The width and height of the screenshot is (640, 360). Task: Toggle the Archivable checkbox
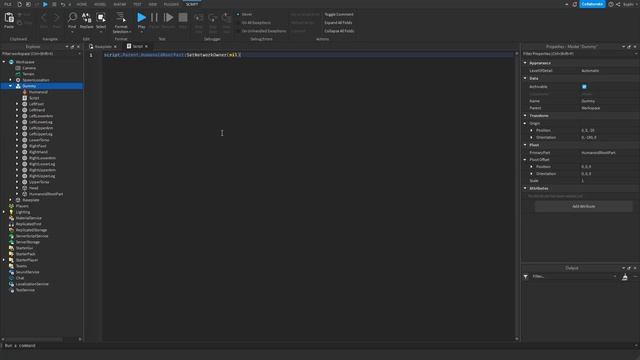[584, 87]
